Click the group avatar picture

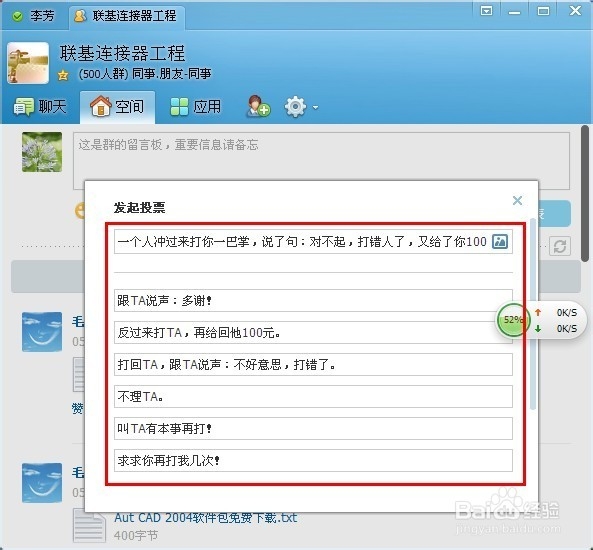pyautogui.click(x=28, y=63)
